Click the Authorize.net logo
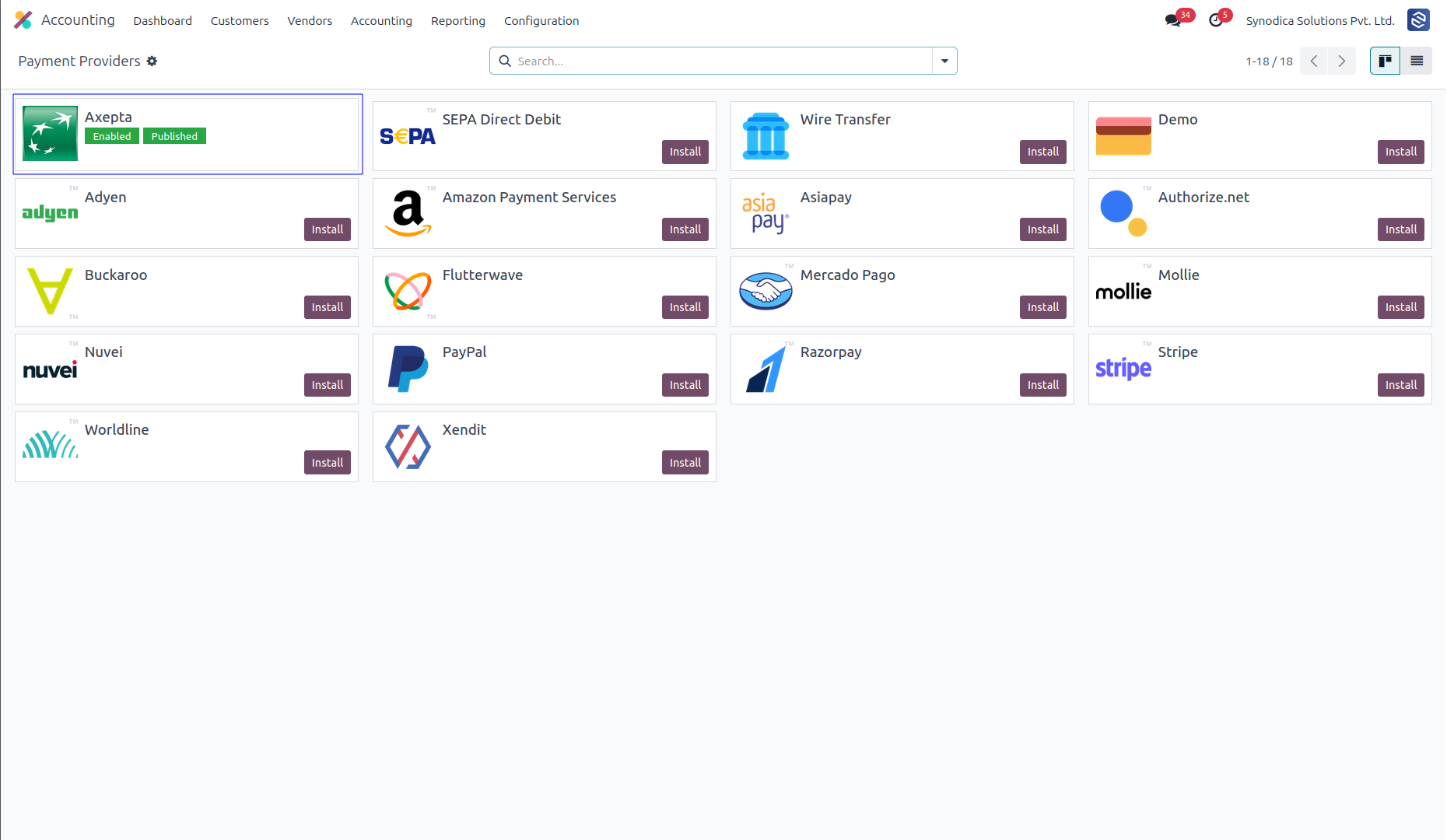The height and width of the screenshot is (840, 1454). tap(1123, 213)
